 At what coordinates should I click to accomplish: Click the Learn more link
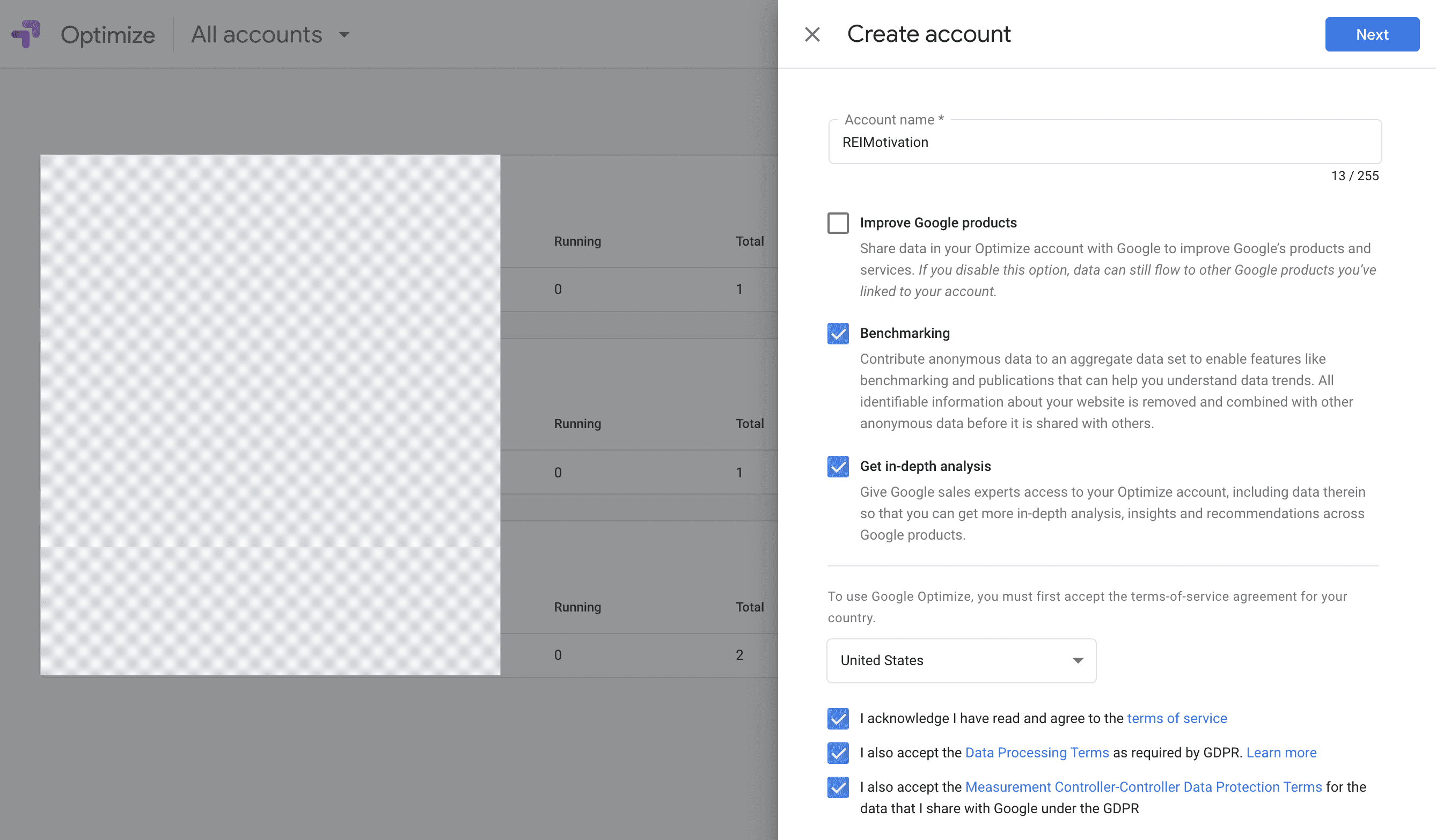tap(1281, 753)
